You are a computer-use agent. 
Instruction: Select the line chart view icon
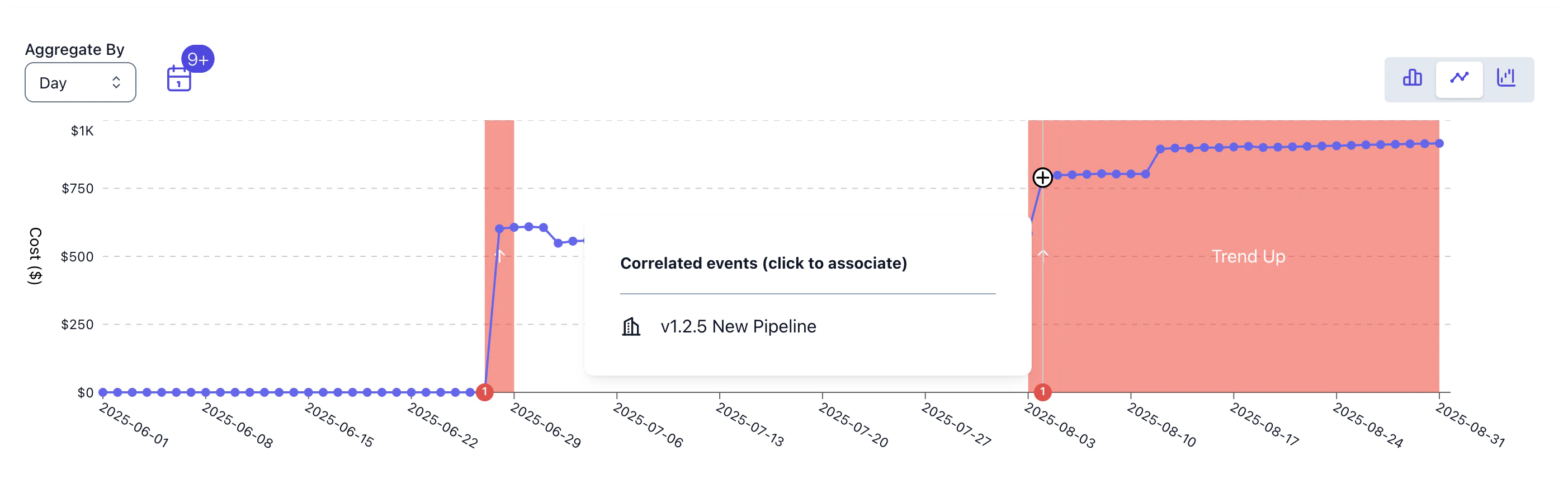[1460, 78]
